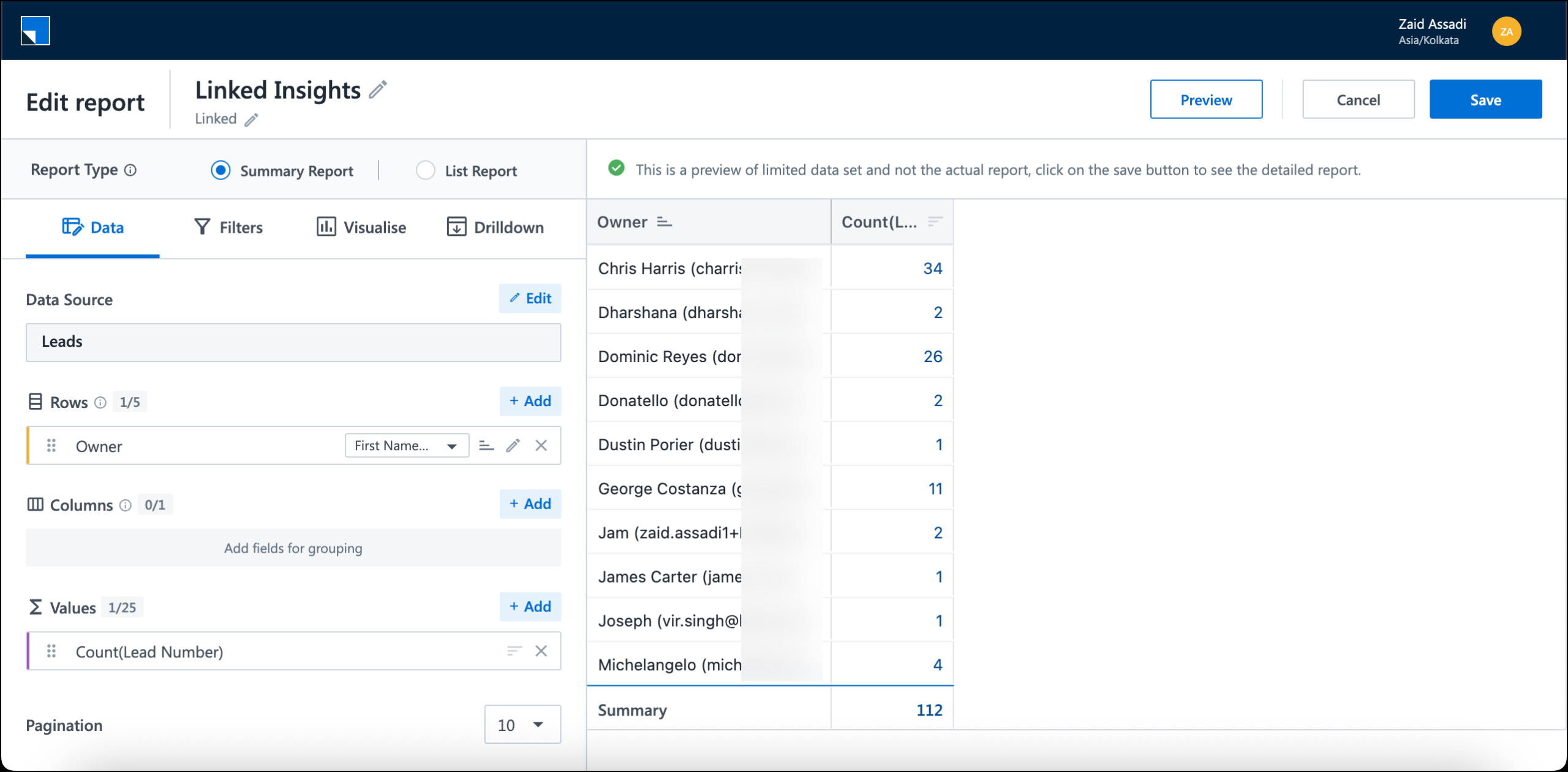Edit the report title using the pencil icon
The height and width of the screenshot is (772, 1568).
pyautogui.click(x=379, y=89)
